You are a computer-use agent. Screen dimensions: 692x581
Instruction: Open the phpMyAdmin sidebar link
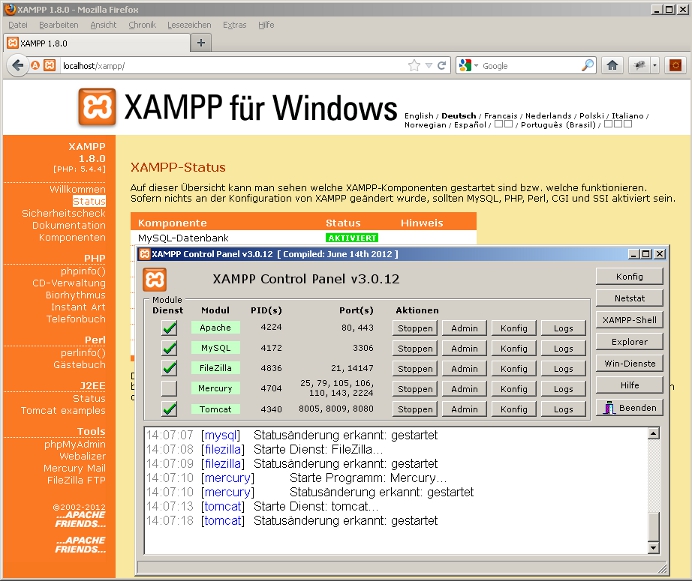pos(75,444)
